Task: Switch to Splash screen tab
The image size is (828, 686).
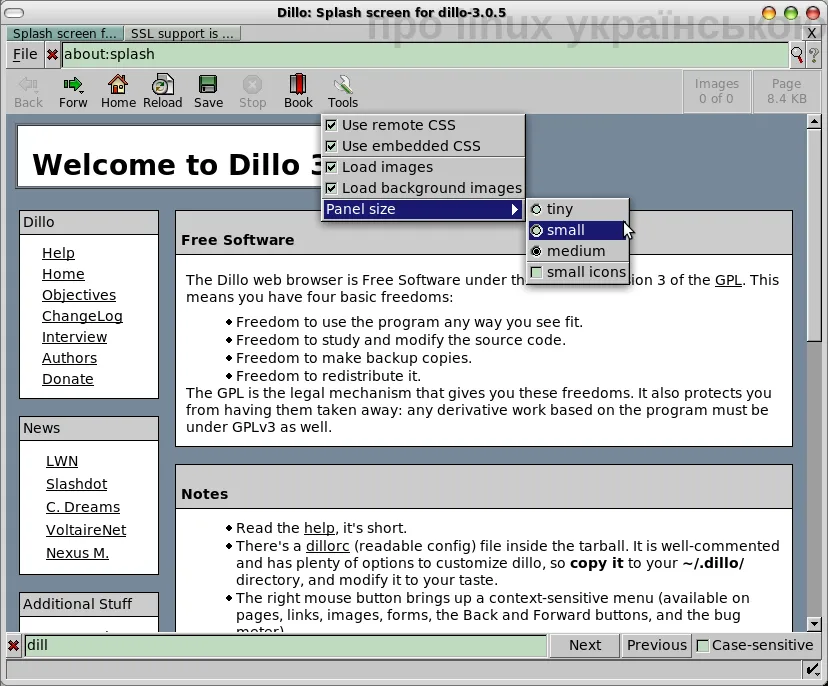Action: 64,33
